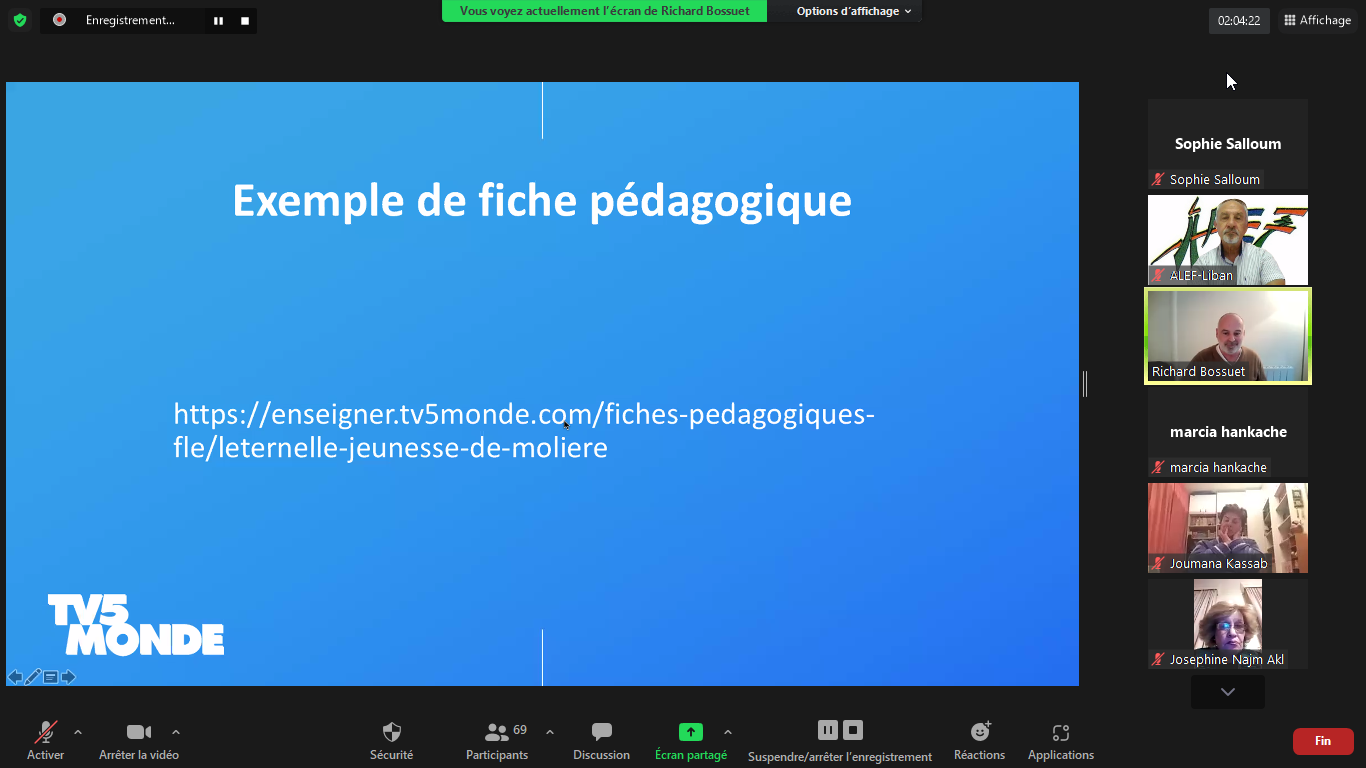Viewport: 1366px width, 768px height.
Task: Pause recording in the bottom toolbar
Action: tap(828, 730)
